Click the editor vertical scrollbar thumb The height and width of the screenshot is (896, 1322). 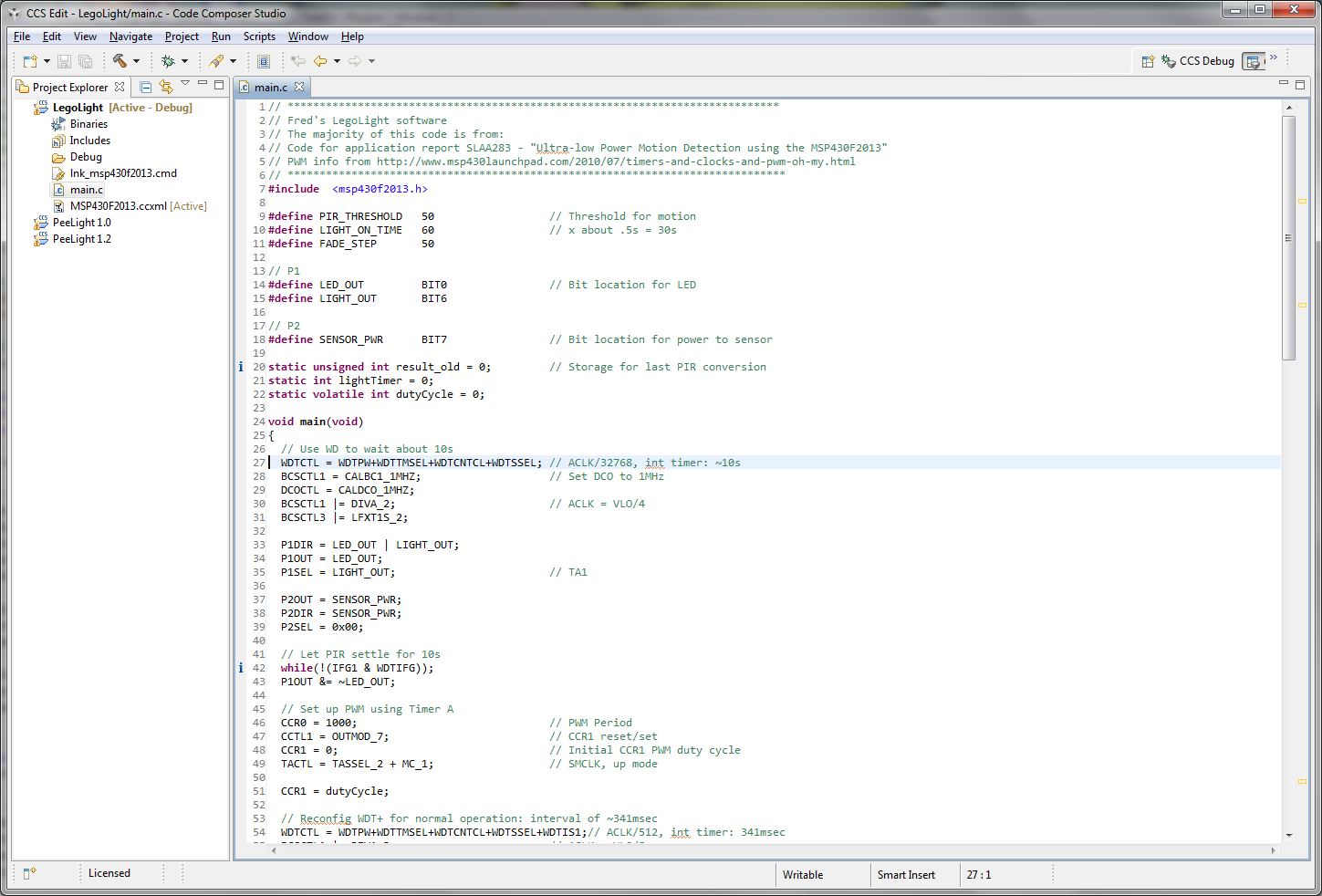[x=1289, y=237]
